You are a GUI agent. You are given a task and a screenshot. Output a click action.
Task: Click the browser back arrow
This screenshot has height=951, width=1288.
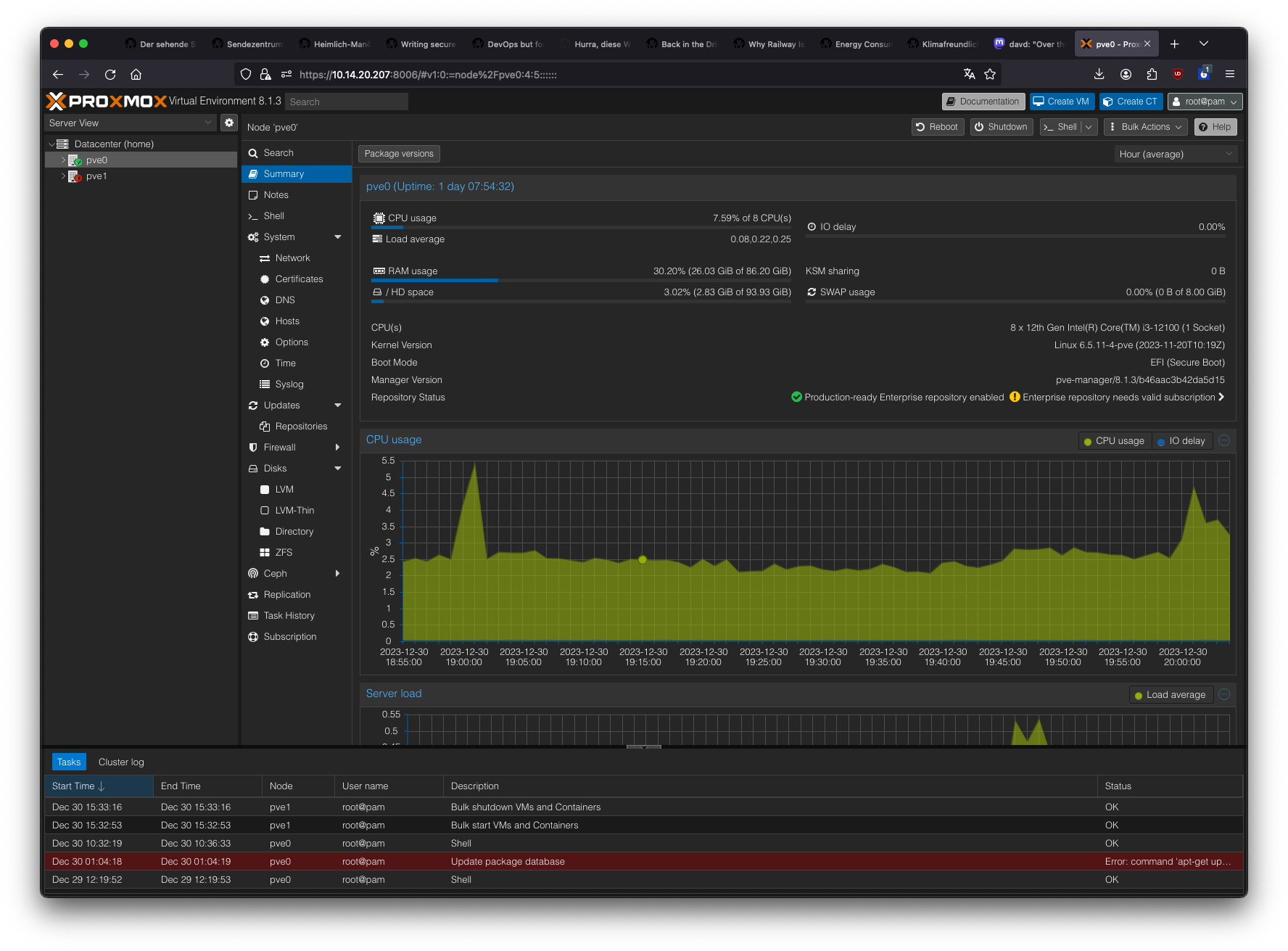click(58, 74)
